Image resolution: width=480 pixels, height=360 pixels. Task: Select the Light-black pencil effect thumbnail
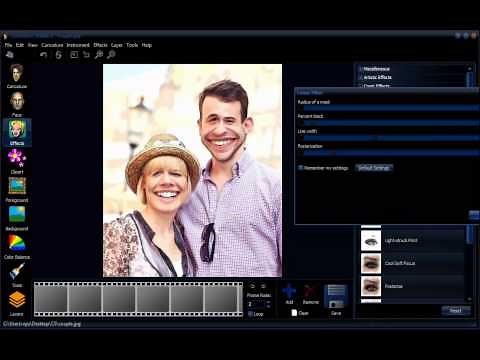point(371,240)
